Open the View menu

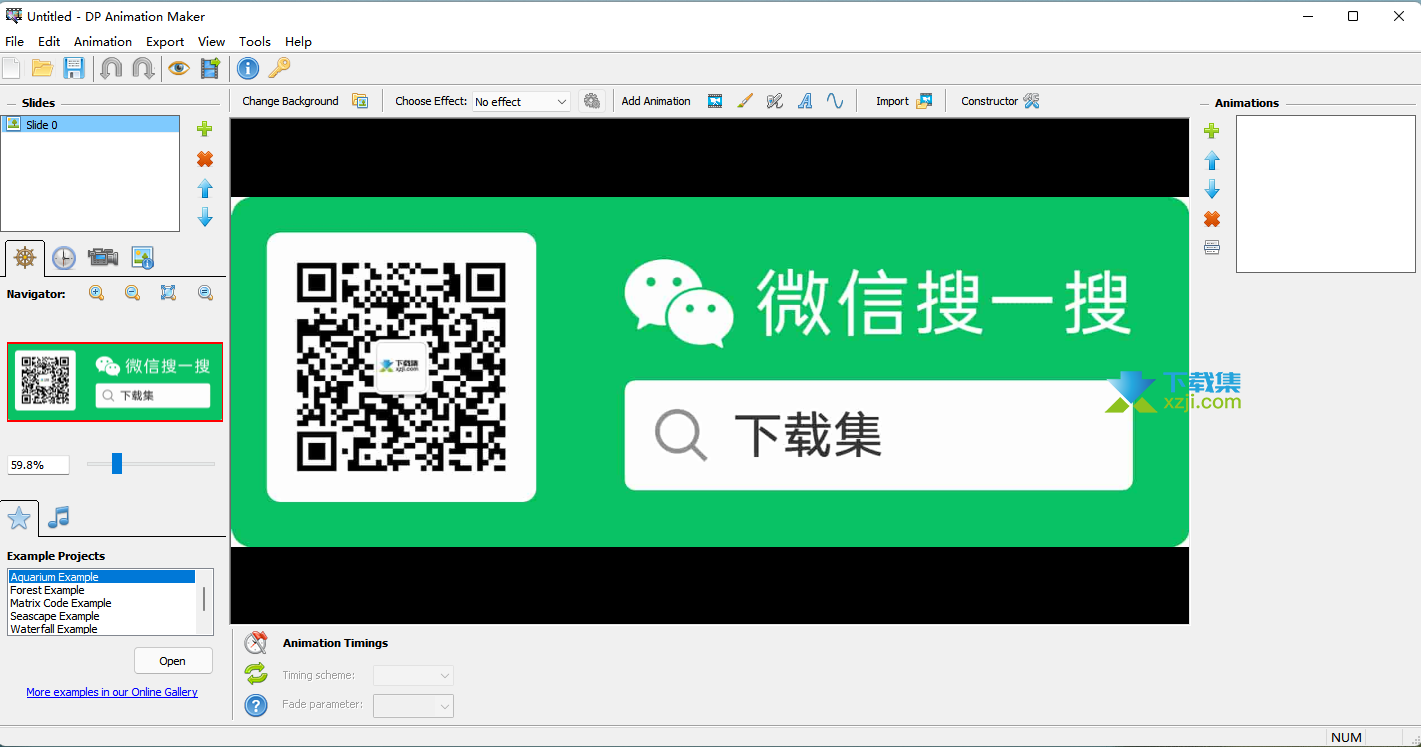211,42
